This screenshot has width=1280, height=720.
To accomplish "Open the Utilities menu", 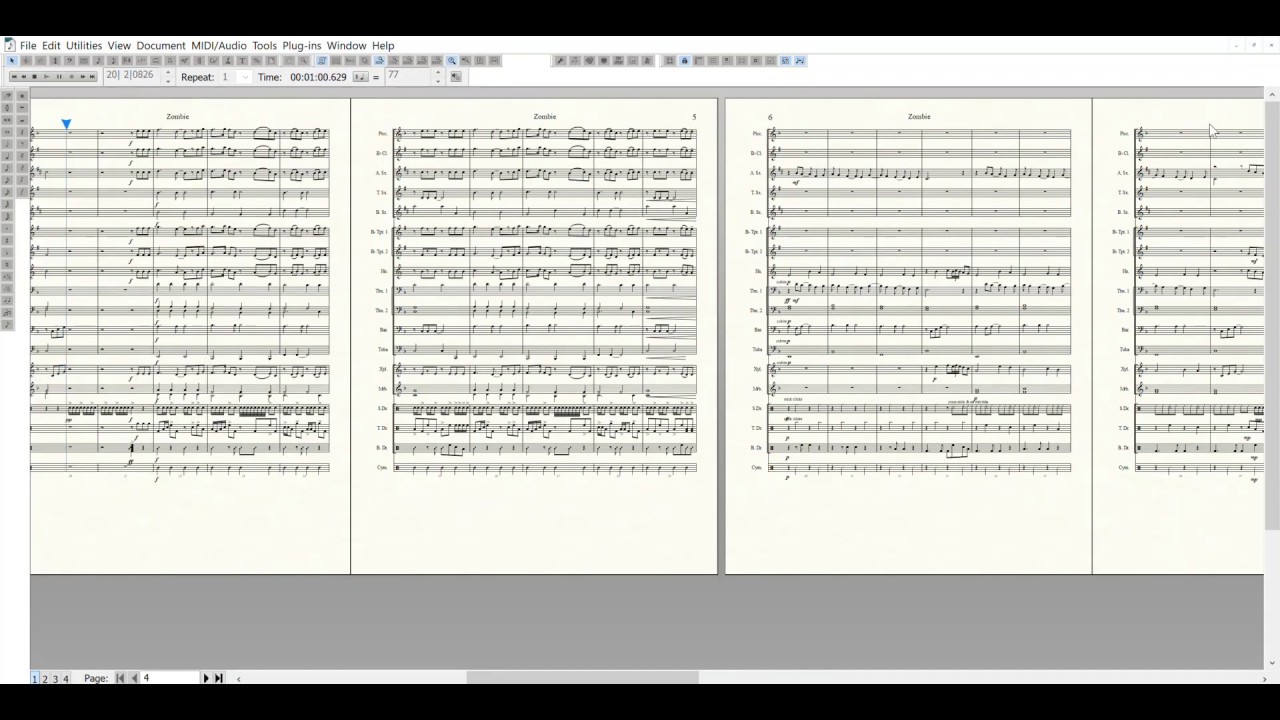I will (x=84, y=45).
